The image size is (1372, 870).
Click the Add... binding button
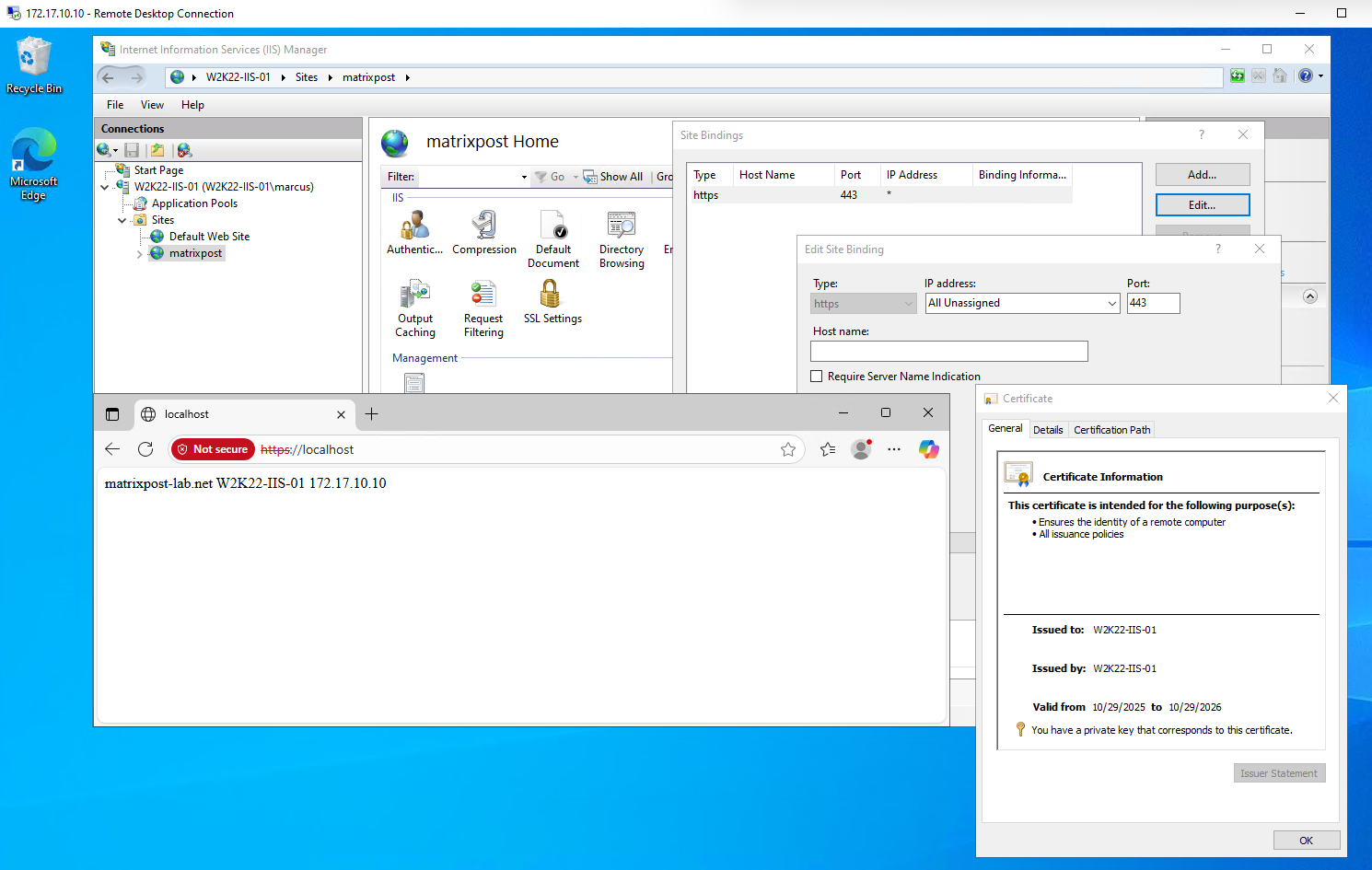[x=1202, y=175]
